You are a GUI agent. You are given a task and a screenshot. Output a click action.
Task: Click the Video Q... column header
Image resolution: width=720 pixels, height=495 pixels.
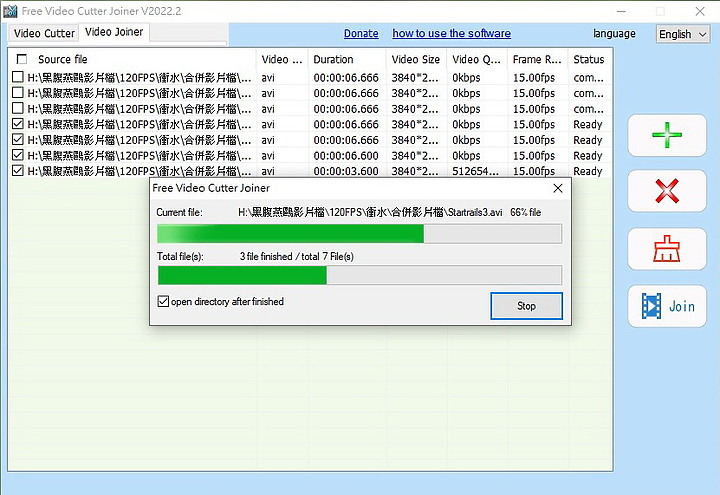coord(476,59)
